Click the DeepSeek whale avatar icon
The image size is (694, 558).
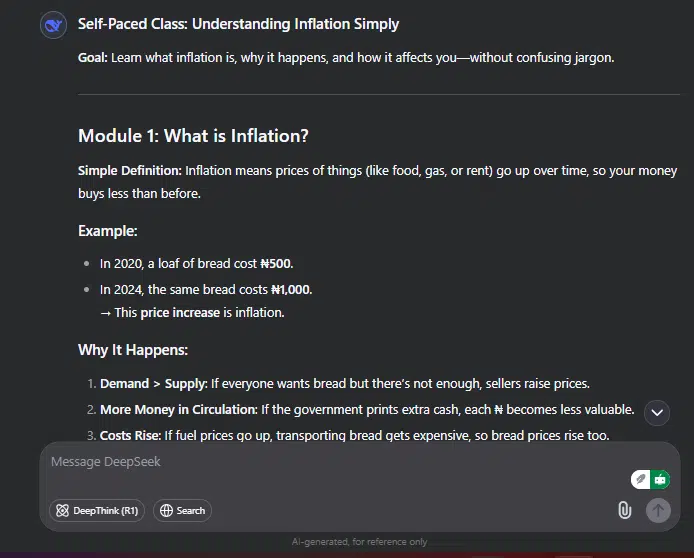point(54,25)
